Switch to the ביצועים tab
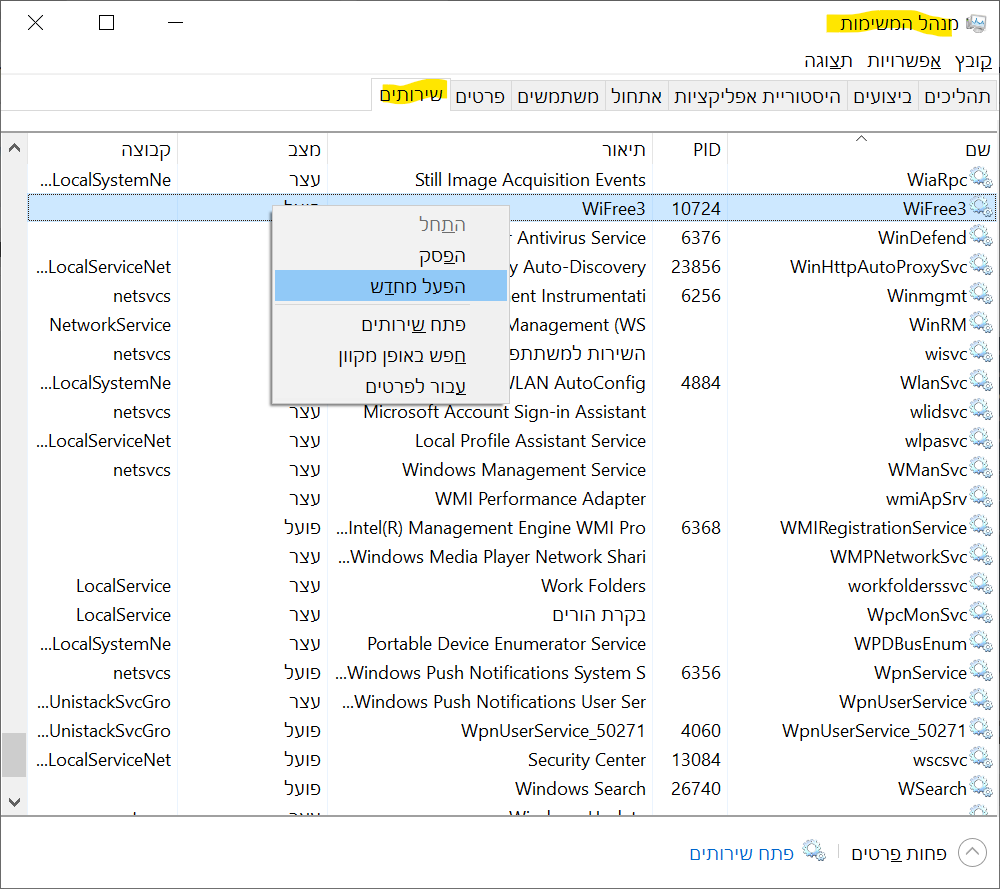 tap(883, 96)
